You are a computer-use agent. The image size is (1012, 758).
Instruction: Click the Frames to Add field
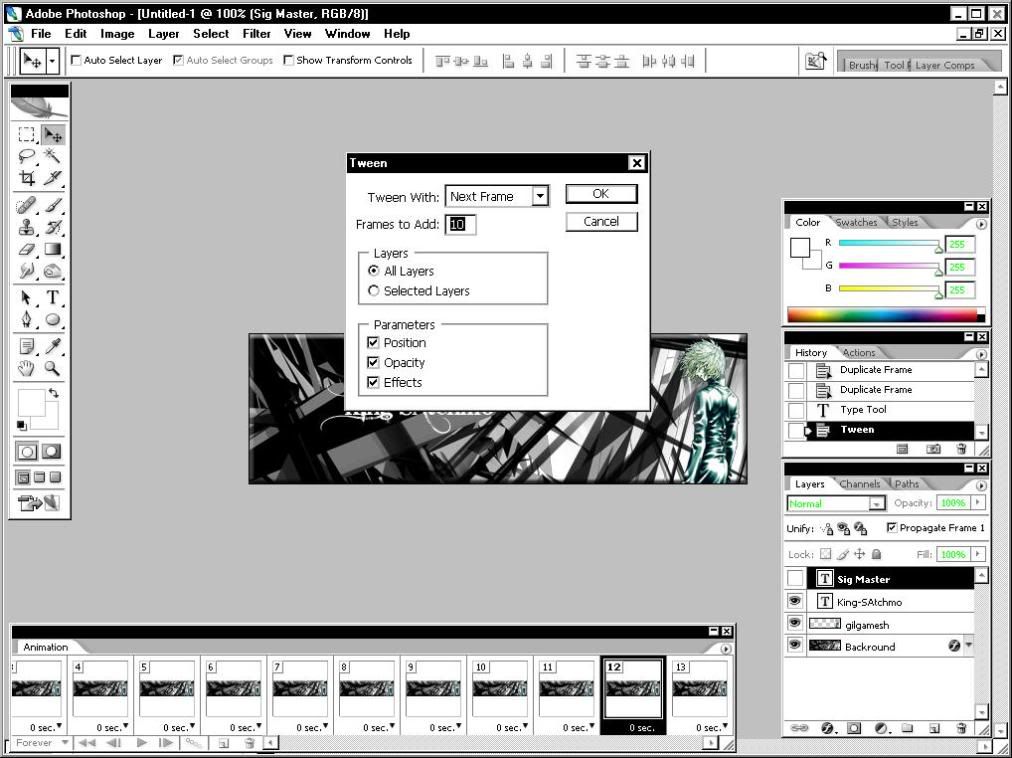[x=460, y=224]
